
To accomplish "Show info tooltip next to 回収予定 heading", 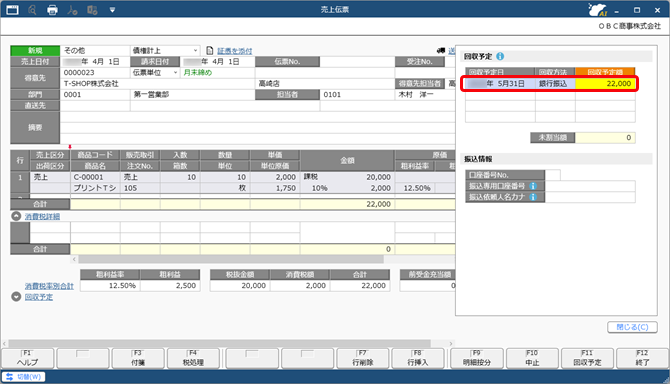I will (x=500, y=56).
